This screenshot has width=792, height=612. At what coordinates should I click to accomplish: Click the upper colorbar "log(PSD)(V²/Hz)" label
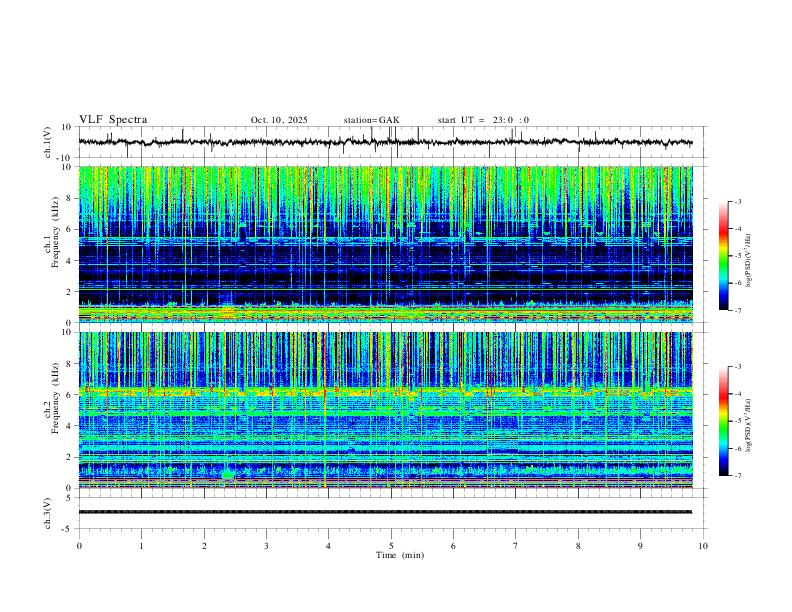coord(748,261)
